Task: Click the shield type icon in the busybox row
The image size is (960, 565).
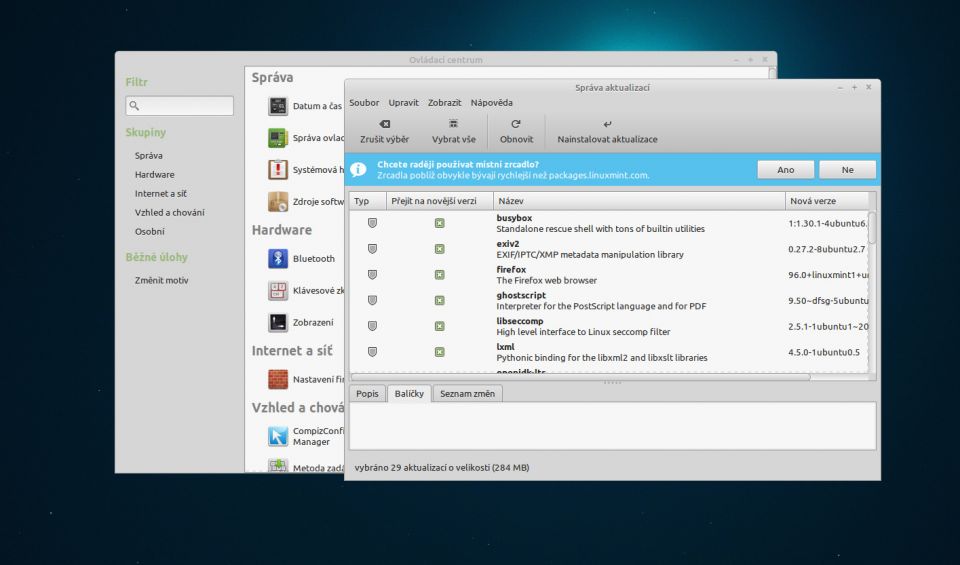Action: pos(372,223)
